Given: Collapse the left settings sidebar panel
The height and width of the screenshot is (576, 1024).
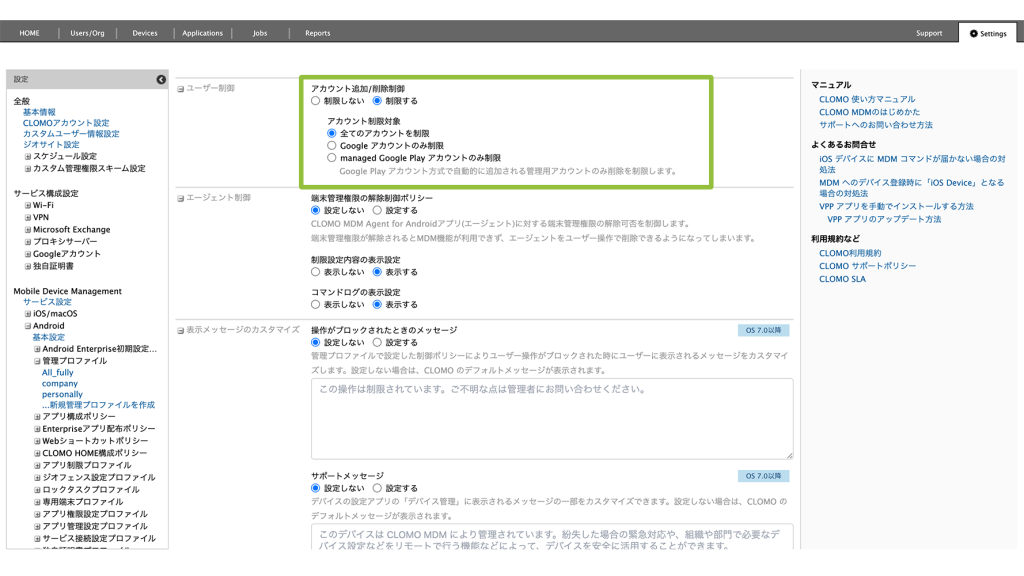Looking at the screenshot, I should (161, 79).
